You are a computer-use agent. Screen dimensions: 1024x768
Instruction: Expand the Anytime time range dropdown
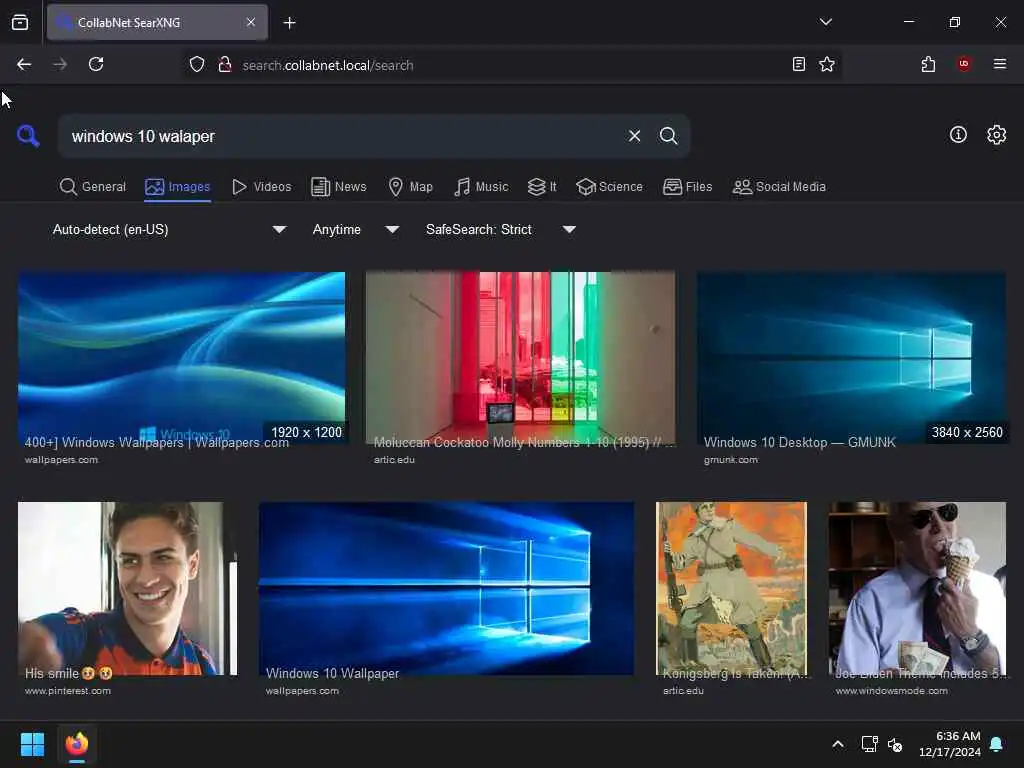point(355,229)
